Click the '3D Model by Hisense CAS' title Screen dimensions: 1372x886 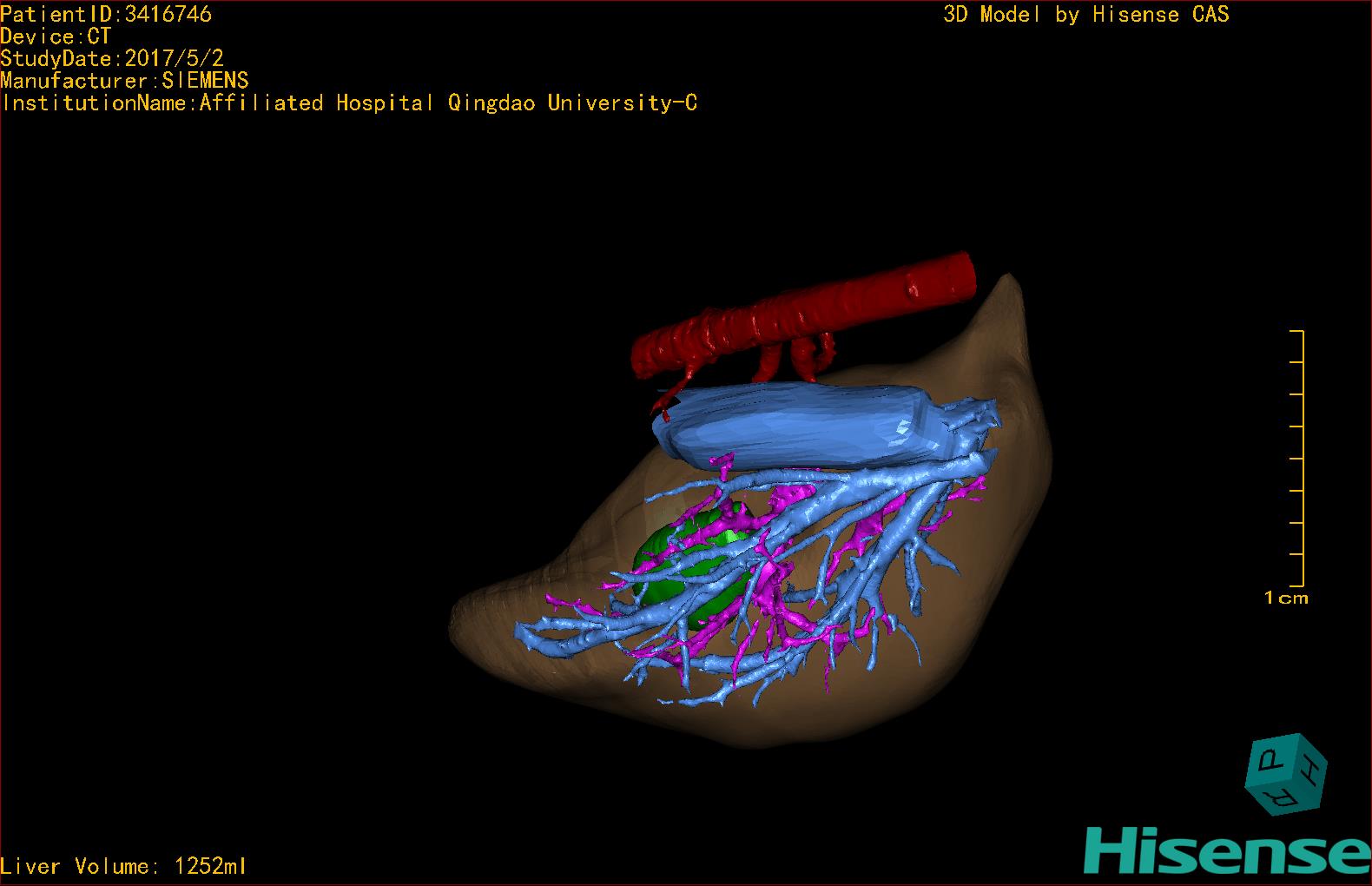point(1085,14)
